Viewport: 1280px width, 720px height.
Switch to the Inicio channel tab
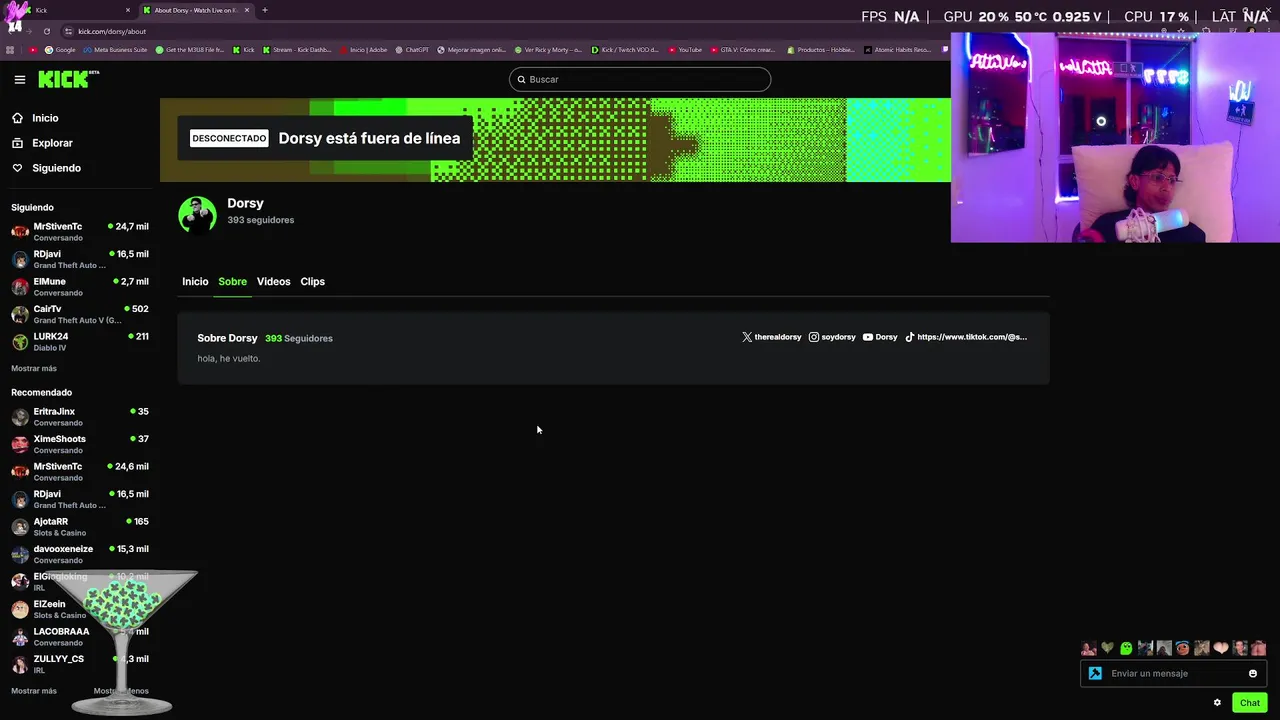point(195,281)
